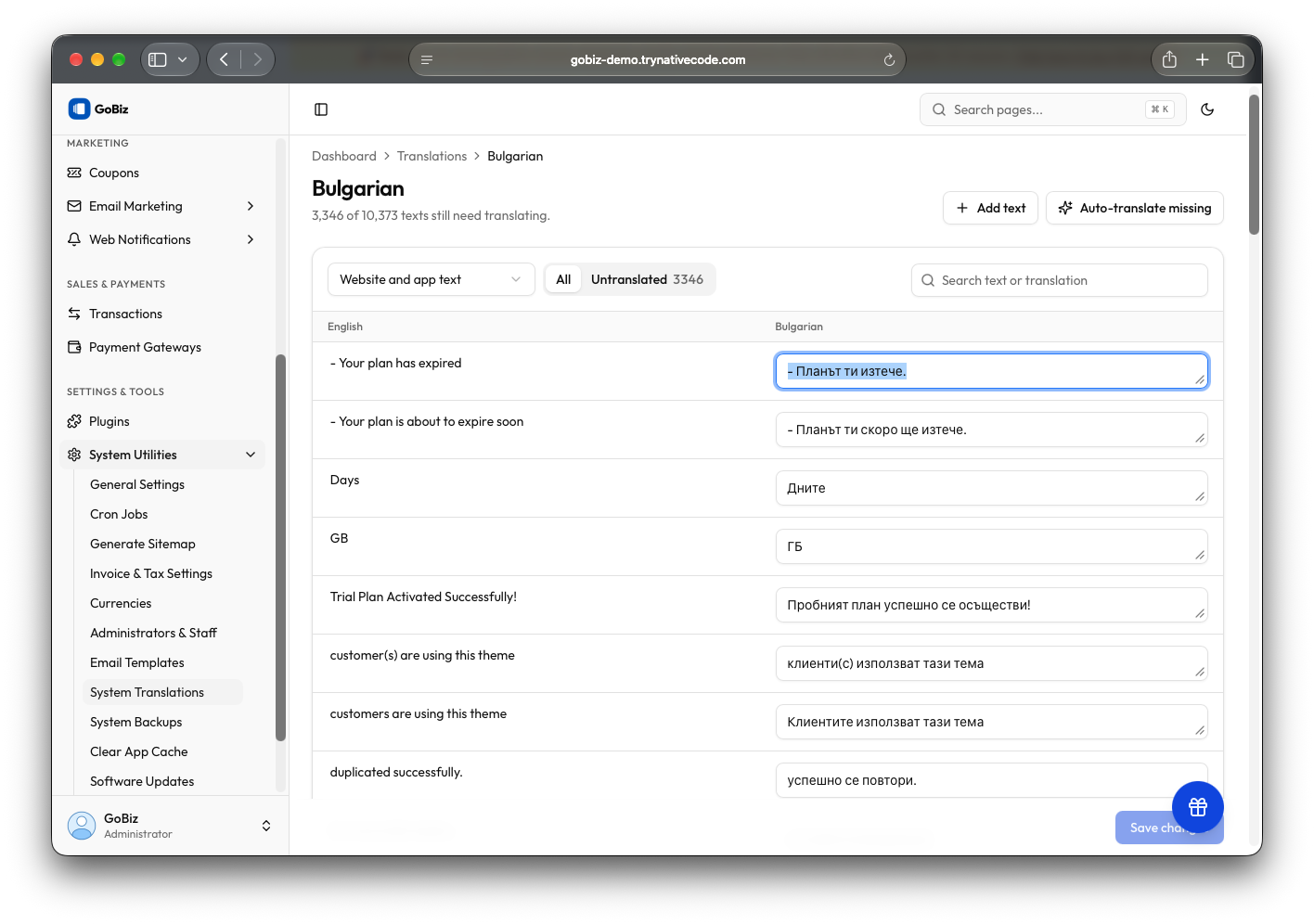Edit 'Trial Plan Activated Successfully!' translation

tap(991, 605)
